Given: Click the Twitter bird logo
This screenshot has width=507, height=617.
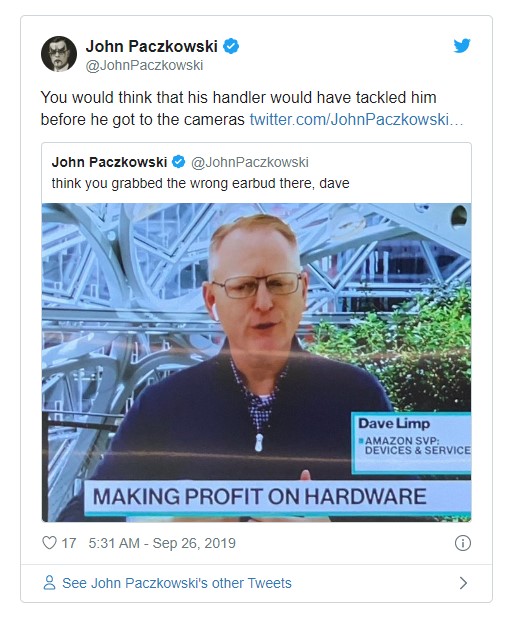Looking at the screenshot, I should (x=462, y=46).
